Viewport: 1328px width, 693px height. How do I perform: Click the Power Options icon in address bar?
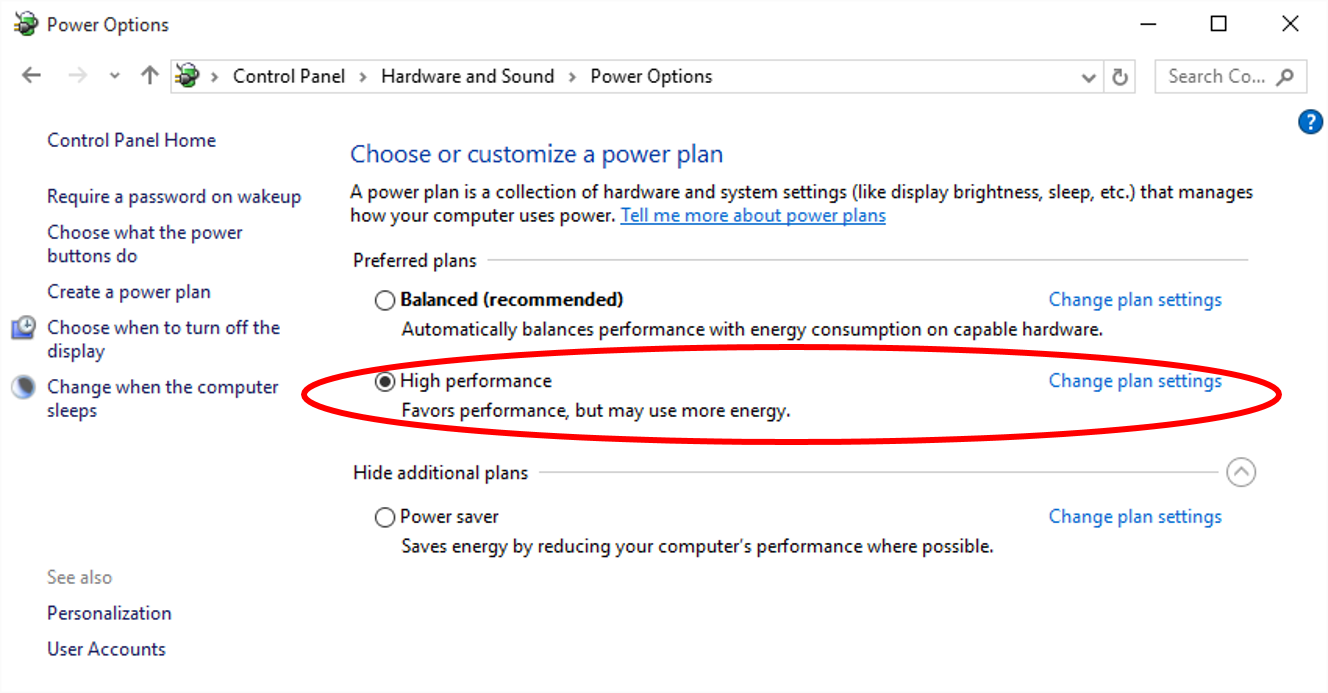point(187,76)
